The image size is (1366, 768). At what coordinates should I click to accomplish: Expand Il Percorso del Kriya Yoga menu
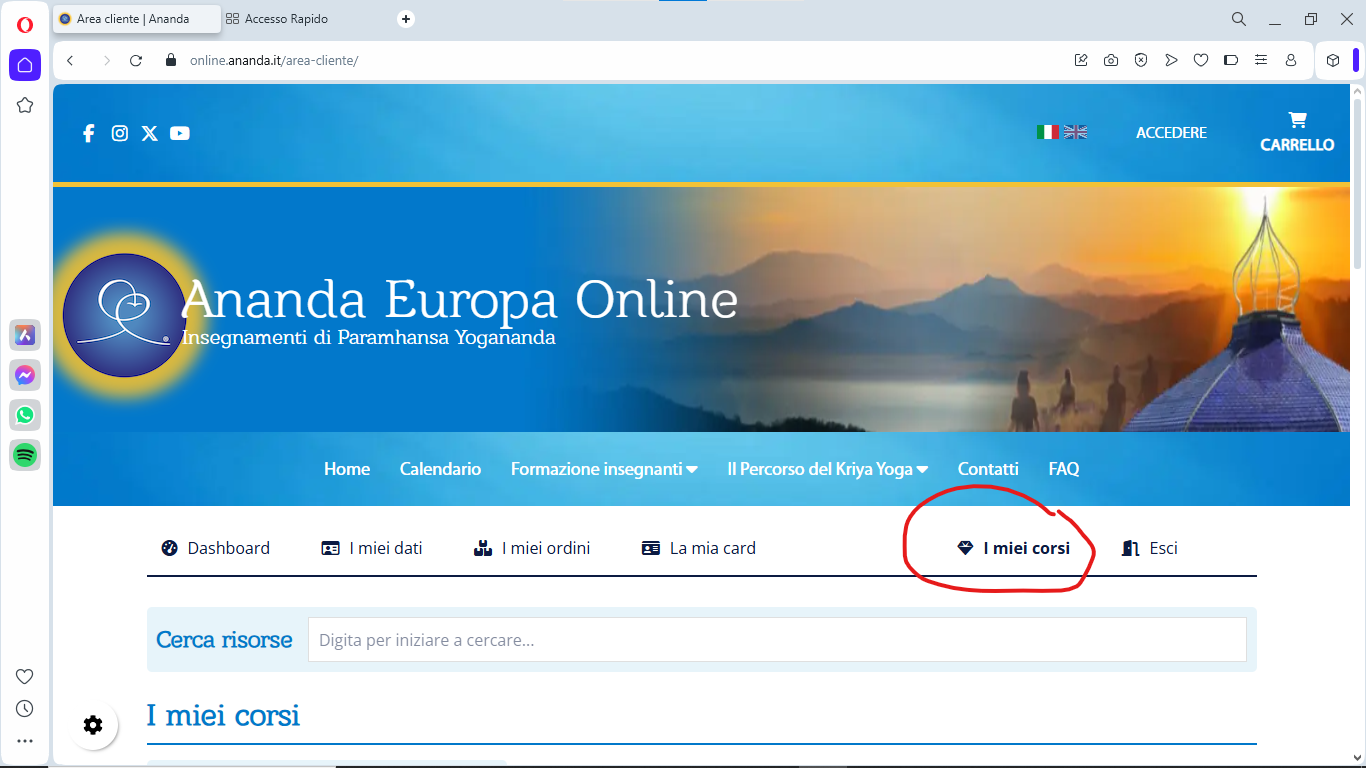pyautogui.click(x=827, y=469)
